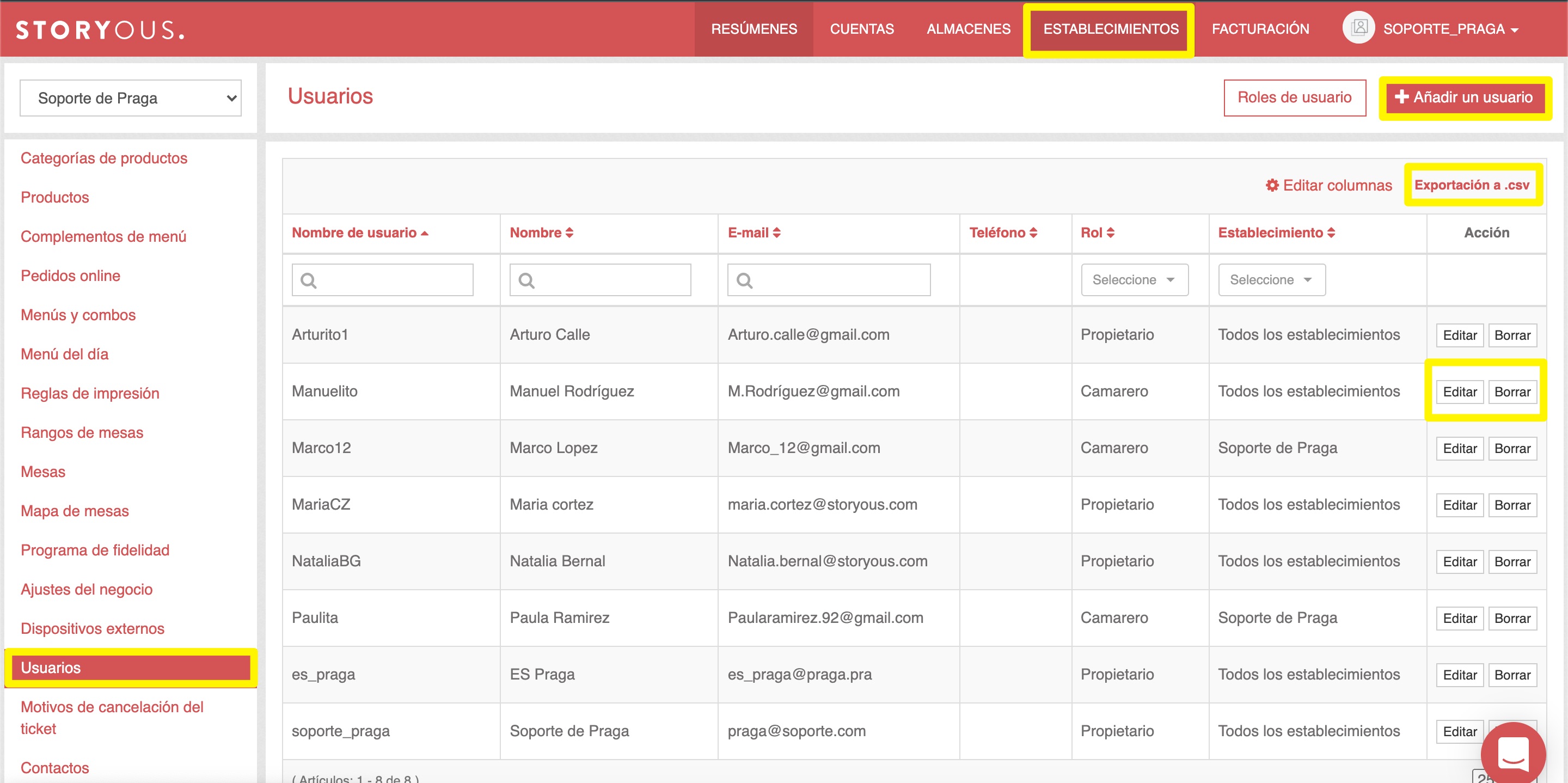Expand the Rol filter Seleccione dropdown

point(1135,279)
